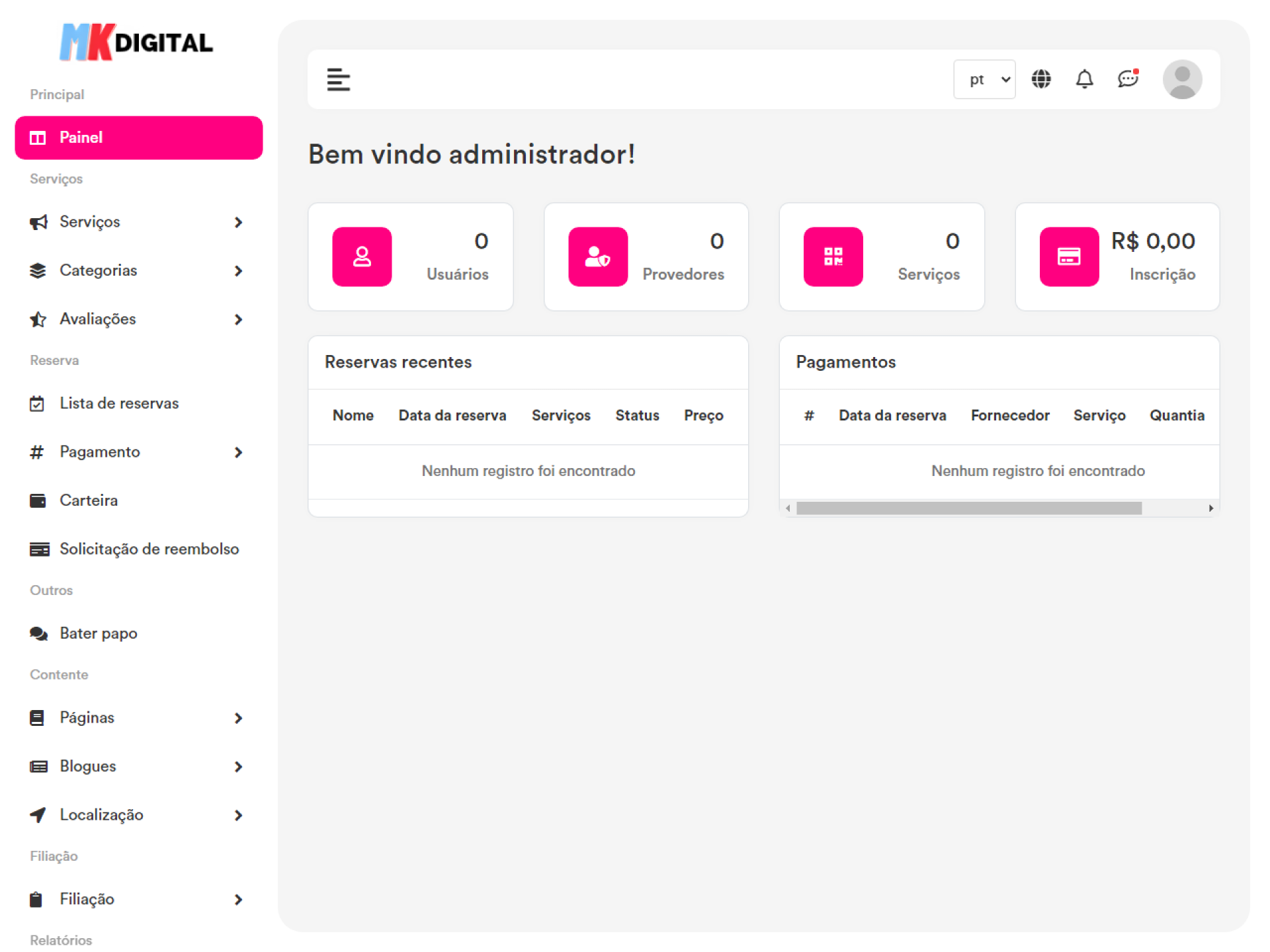Click the pink Provedores icon

597,257
